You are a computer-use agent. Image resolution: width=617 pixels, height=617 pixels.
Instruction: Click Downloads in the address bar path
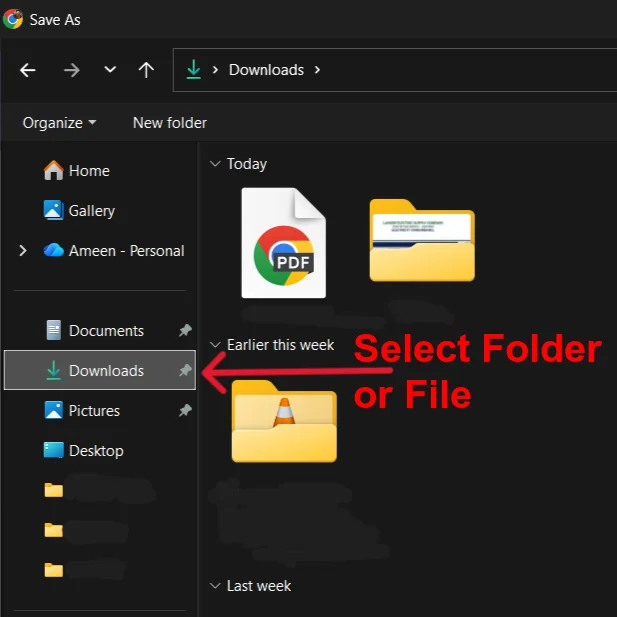266,70
